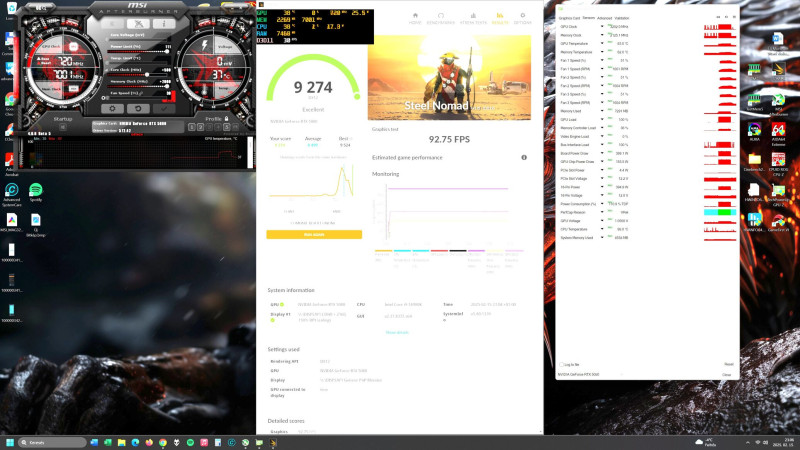800x450 pixels.
Task: Open 3DMark HOME tab
Action: (x=415, y=19)
